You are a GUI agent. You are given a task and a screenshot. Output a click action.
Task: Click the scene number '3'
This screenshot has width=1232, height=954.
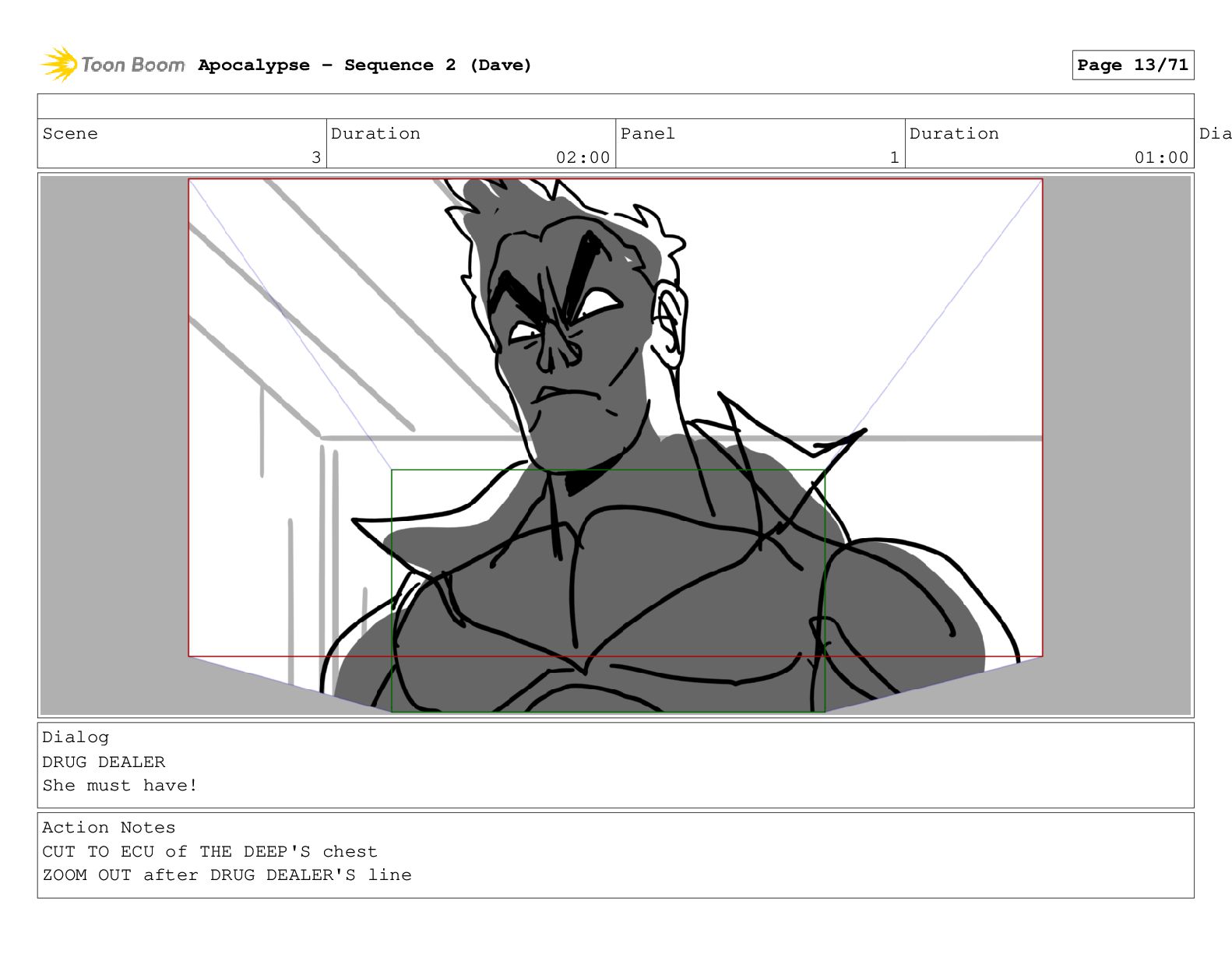click(315, 157)
